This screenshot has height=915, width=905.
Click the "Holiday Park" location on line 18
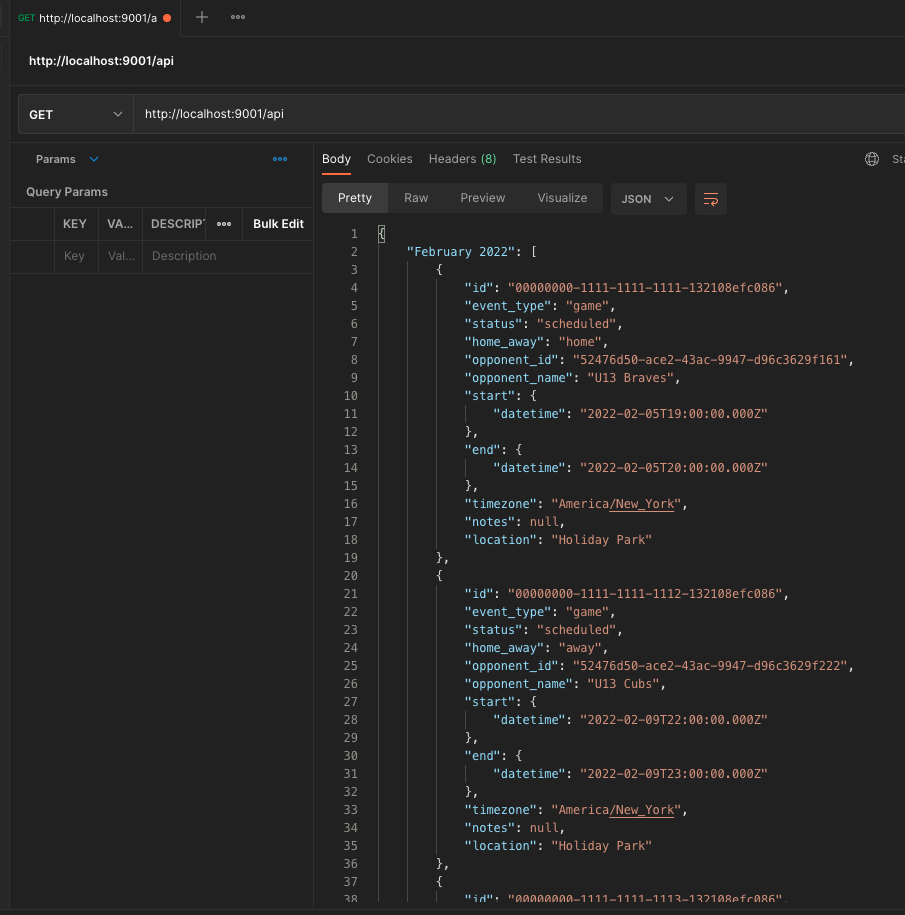[602, 540]
